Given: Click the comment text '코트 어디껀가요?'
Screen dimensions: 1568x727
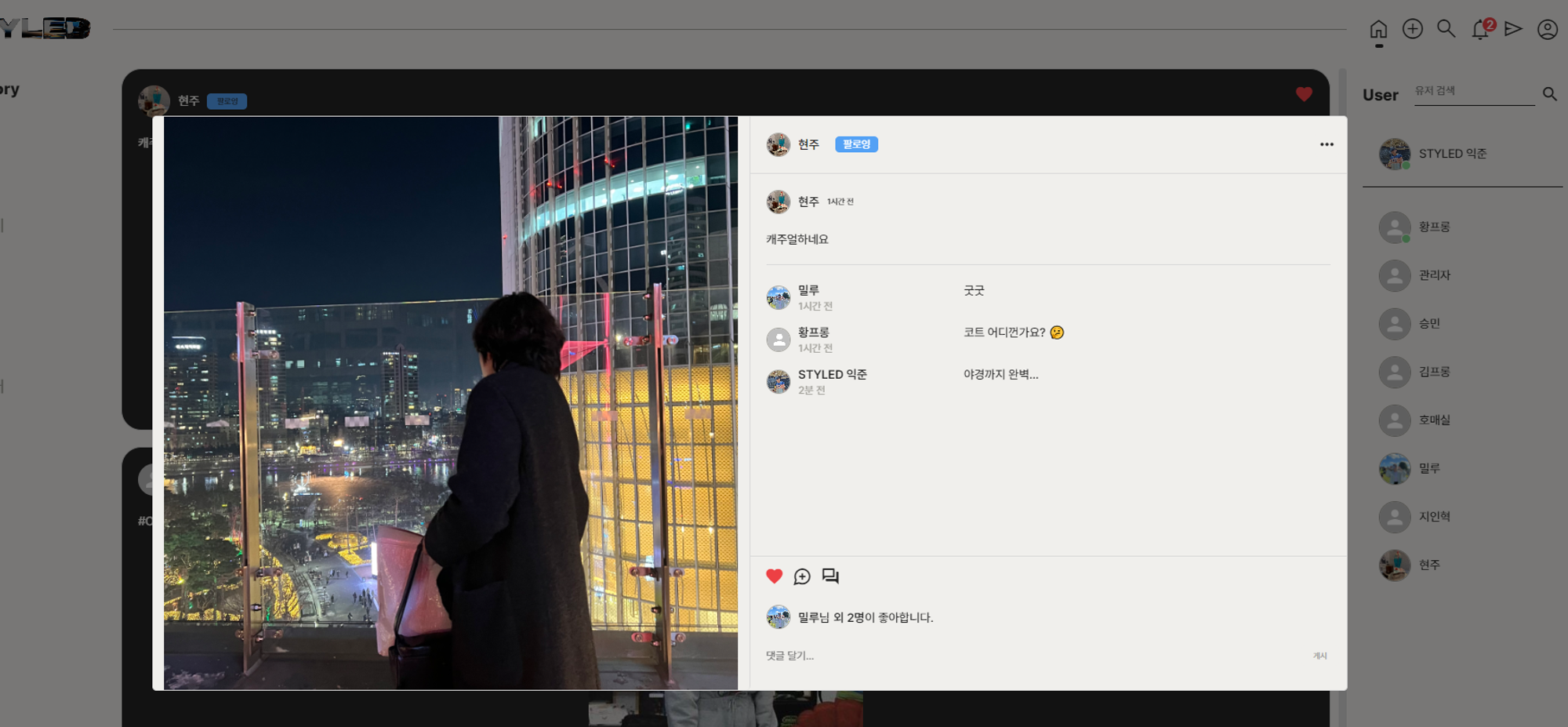Looking at the screenshot, I should point(1013,333).
